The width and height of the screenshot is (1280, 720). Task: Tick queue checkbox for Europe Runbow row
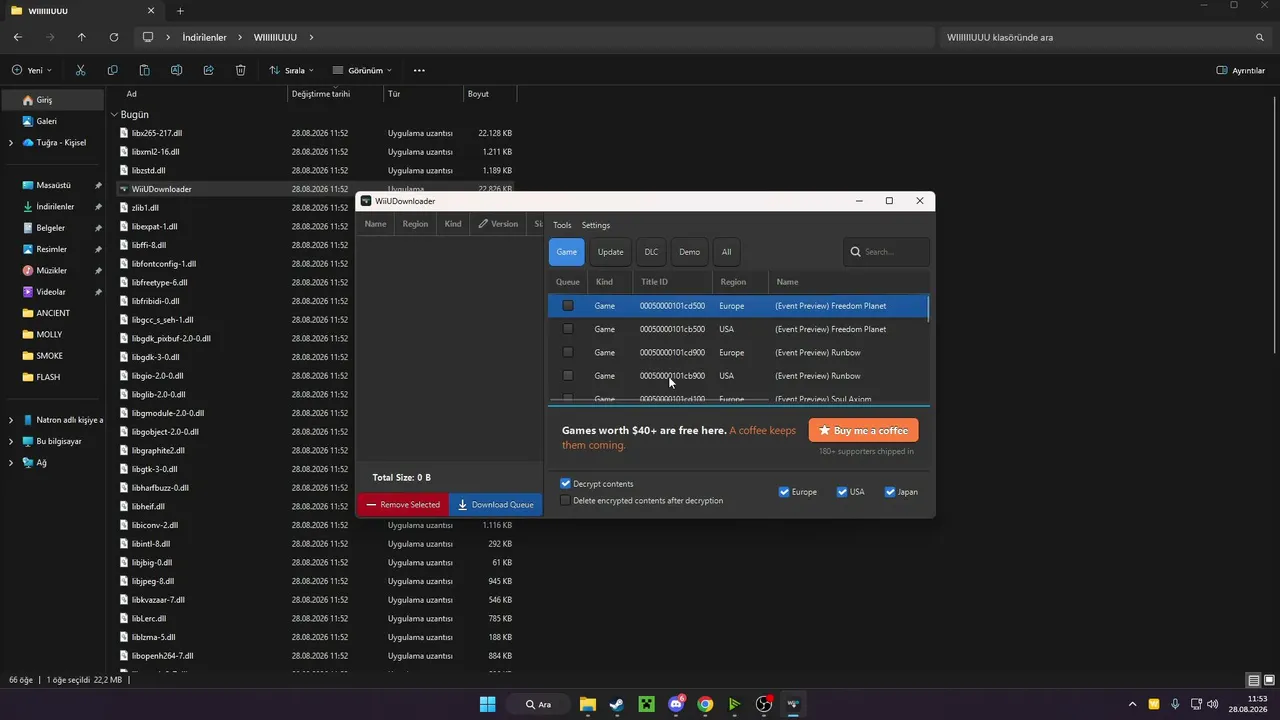pos(568,352)
